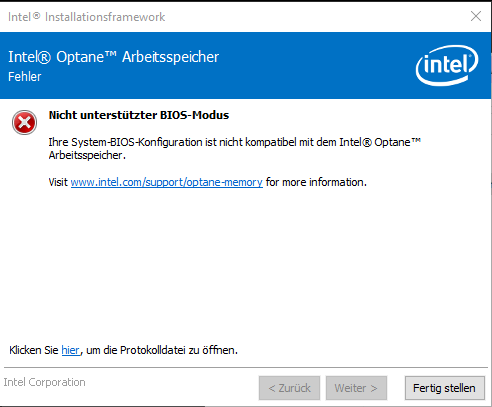Click the red error cross icon
This screenshot has height=407, width=492.
[24, 123]
